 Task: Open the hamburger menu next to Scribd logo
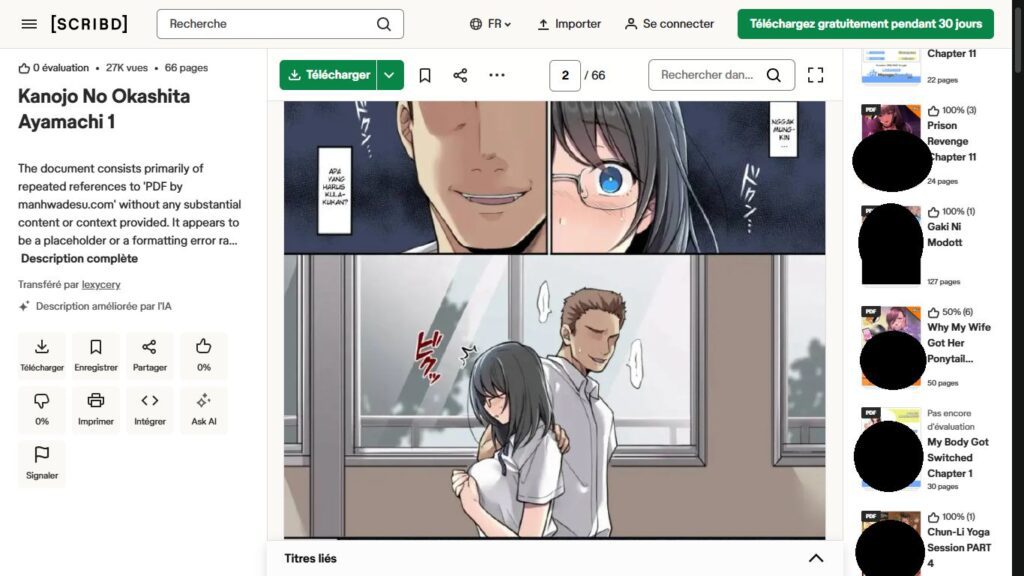29,24
